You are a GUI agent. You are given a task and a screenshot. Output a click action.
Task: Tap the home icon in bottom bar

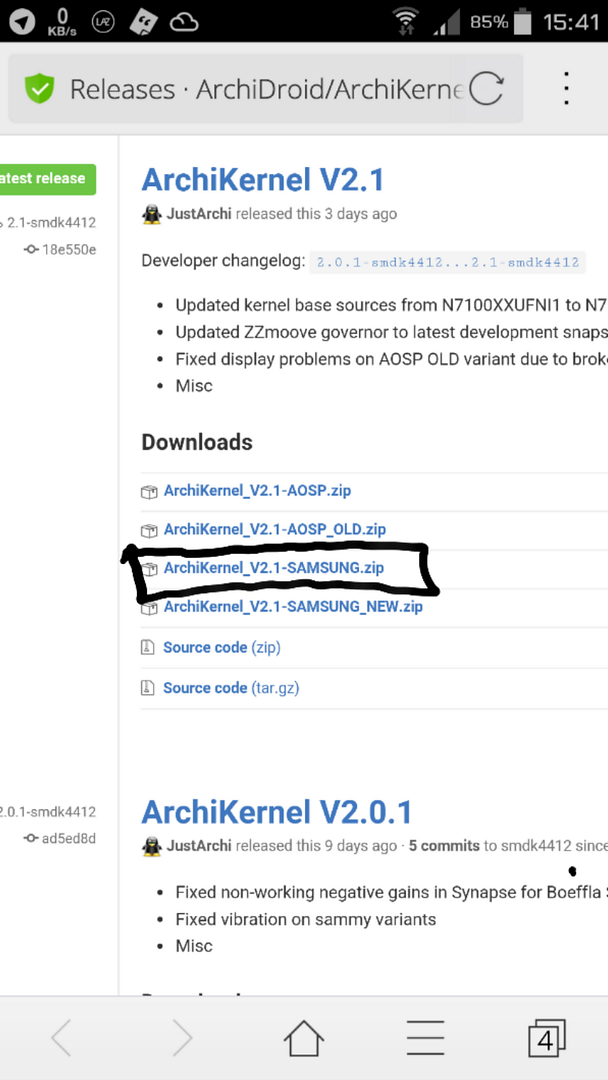304,1038
